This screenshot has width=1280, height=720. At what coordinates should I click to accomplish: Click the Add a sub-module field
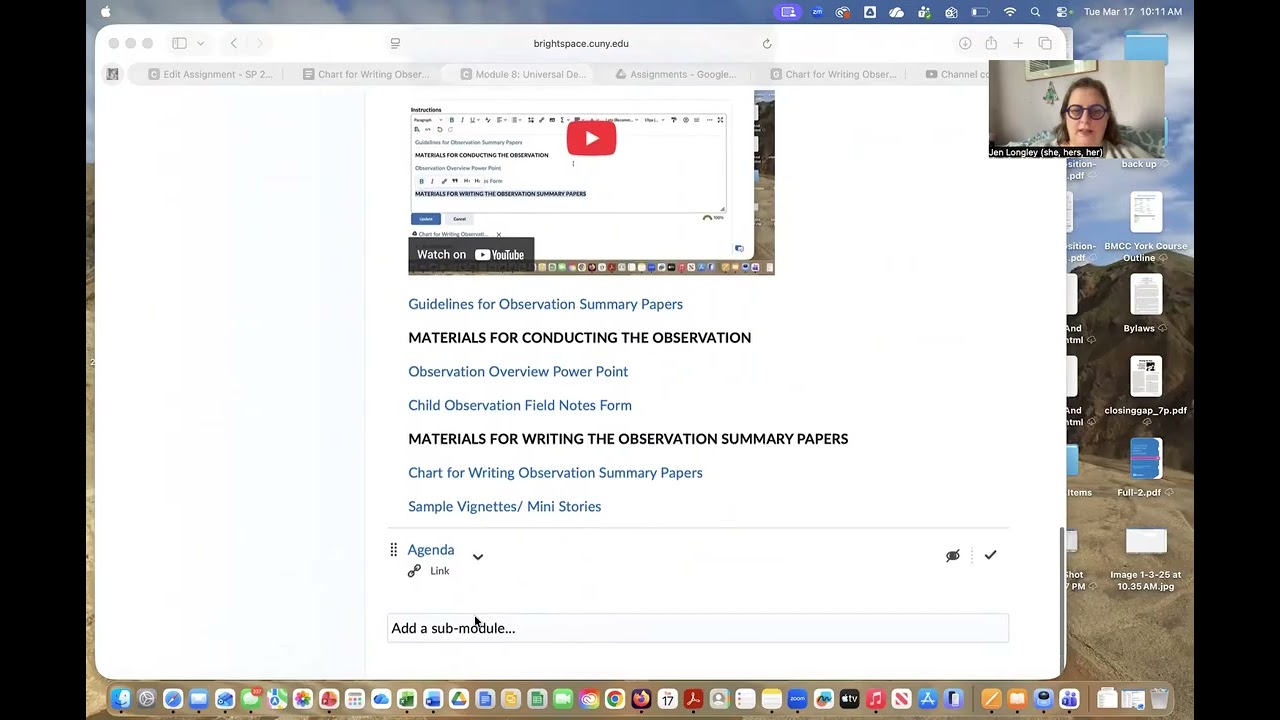pos(698,628)
